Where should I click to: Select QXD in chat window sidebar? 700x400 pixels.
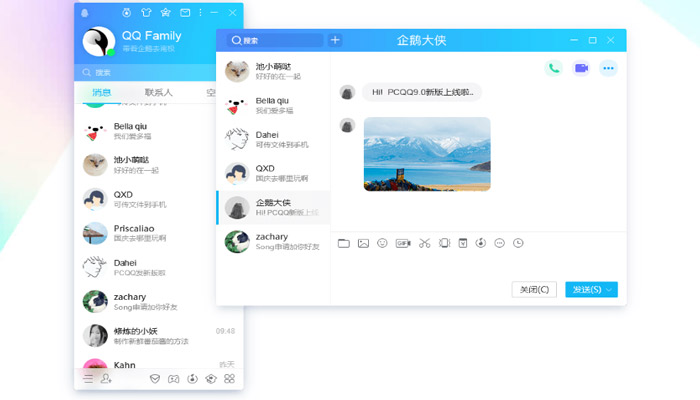(273, 174)
